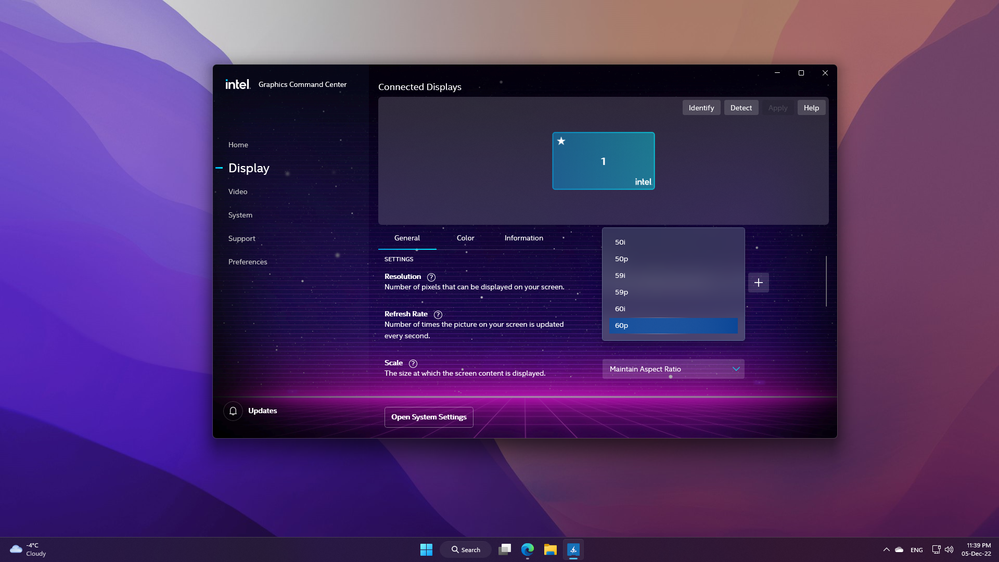Open the Windows Start menu
The width and height of the screenshot is (999, 562).
426,549
